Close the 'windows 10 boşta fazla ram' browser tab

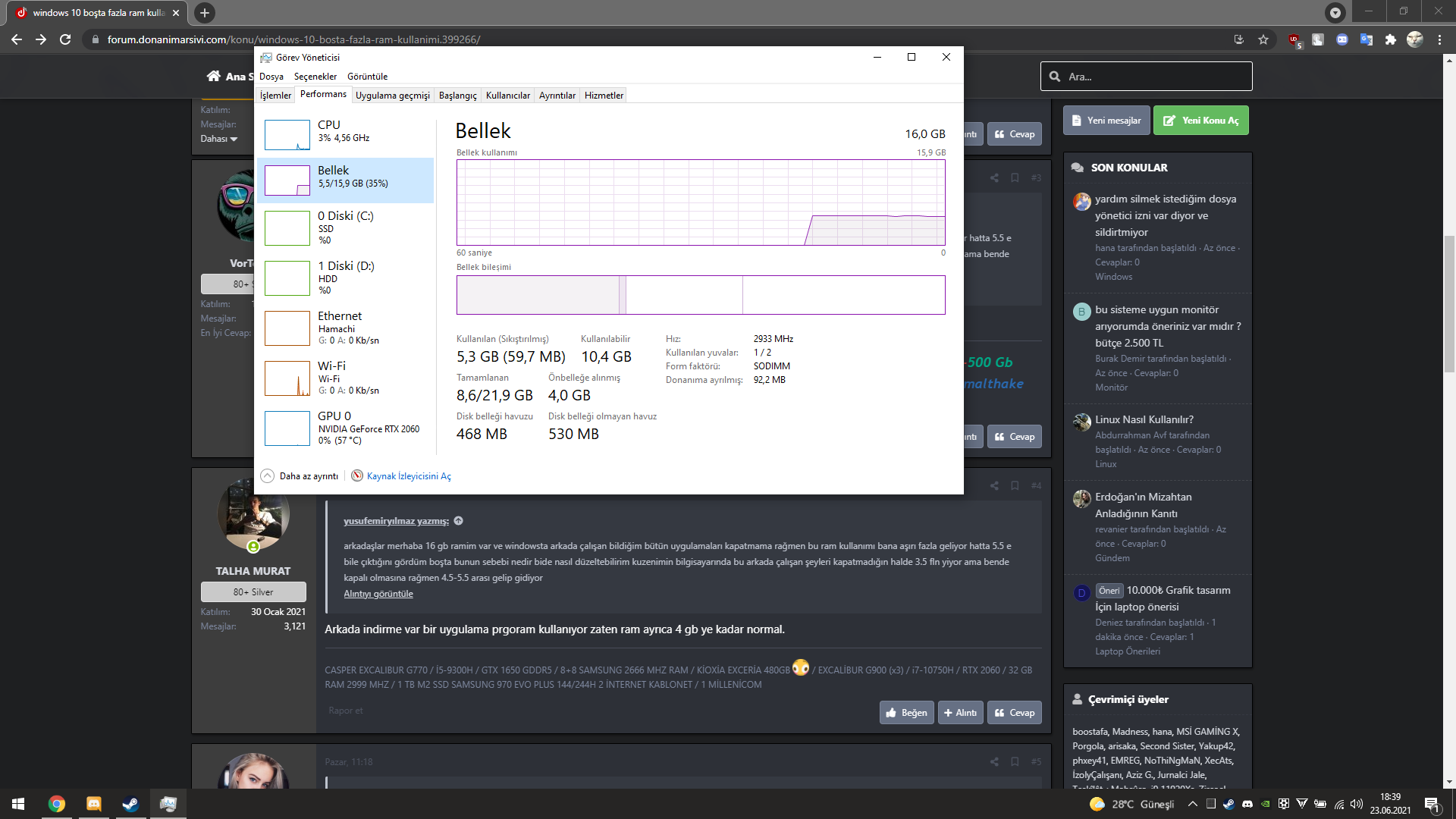point(176,13)
